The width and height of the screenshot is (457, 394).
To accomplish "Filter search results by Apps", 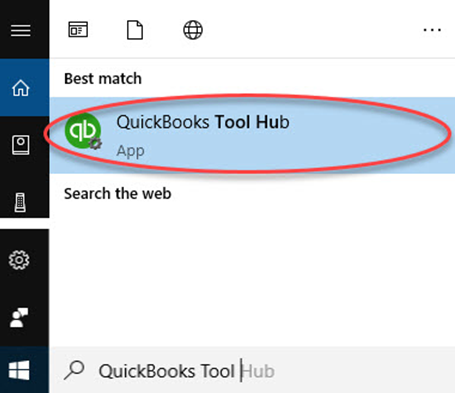I will point(78,30).
